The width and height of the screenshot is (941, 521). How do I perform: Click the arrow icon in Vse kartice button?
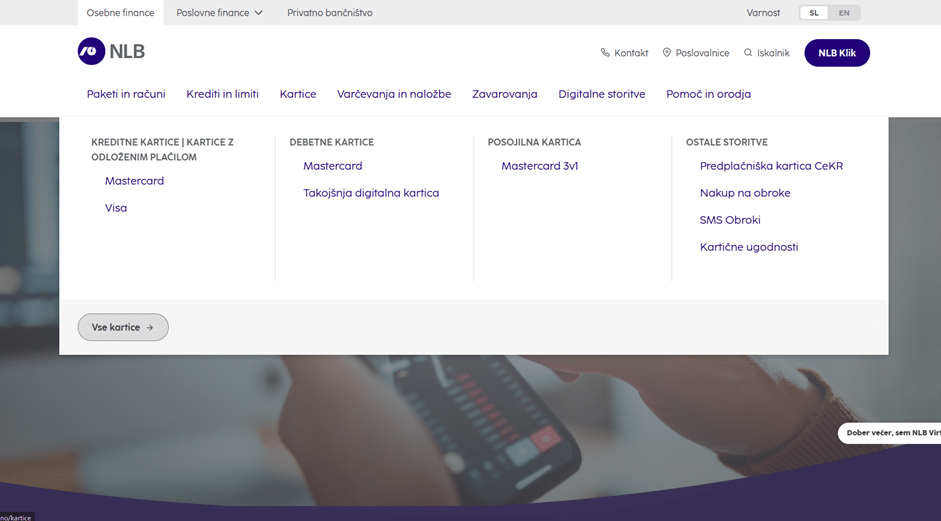click(x=150, y=328)
